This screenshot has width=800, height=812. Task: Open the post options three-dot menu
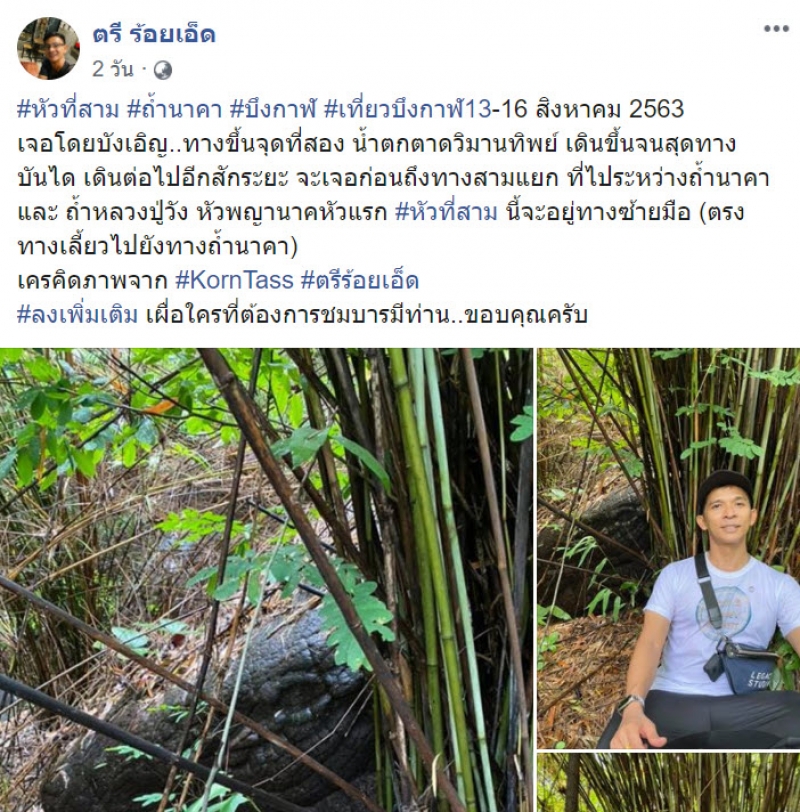(776, 29)
